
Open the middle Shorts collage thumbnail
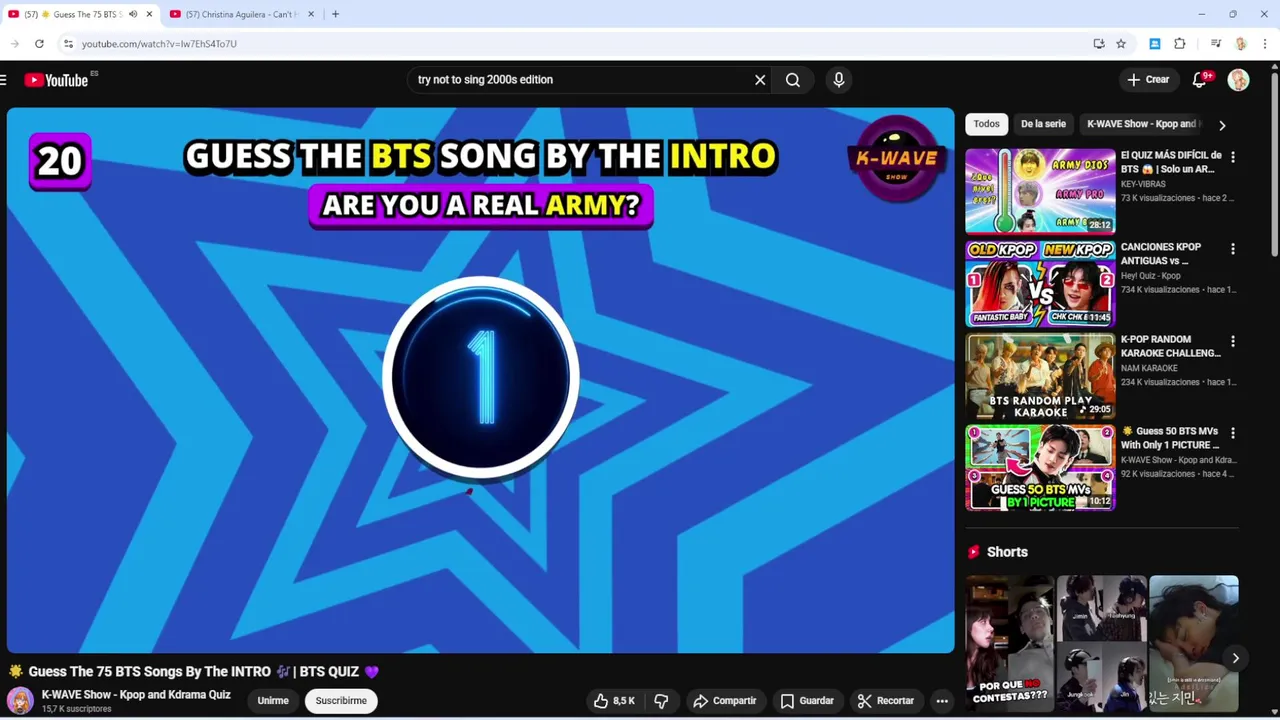(x=1102, y=642)
